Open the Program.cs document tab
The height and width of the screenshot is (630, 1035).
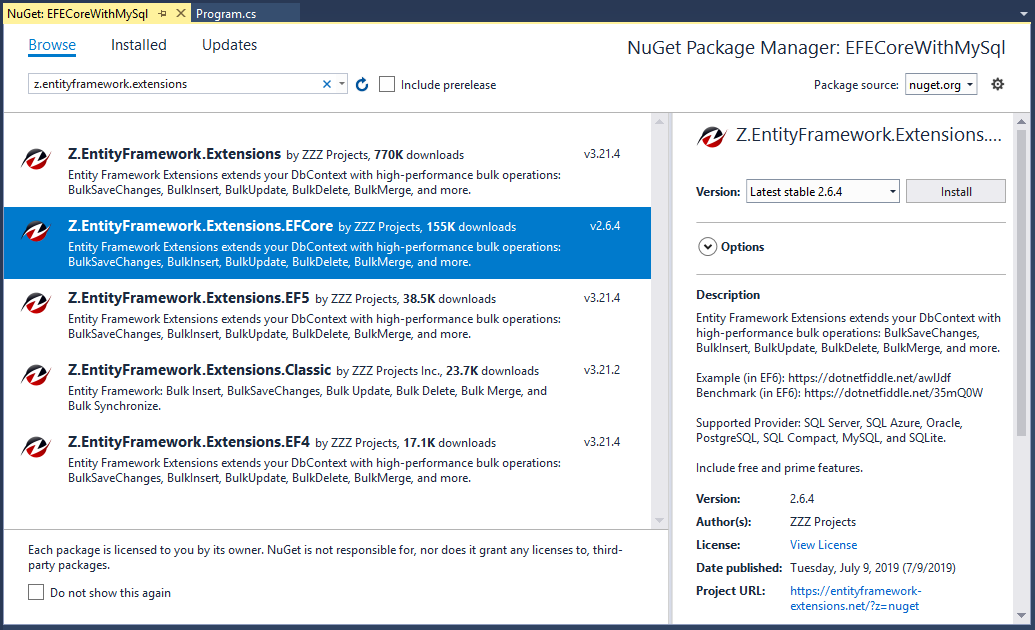click(226, 14)
